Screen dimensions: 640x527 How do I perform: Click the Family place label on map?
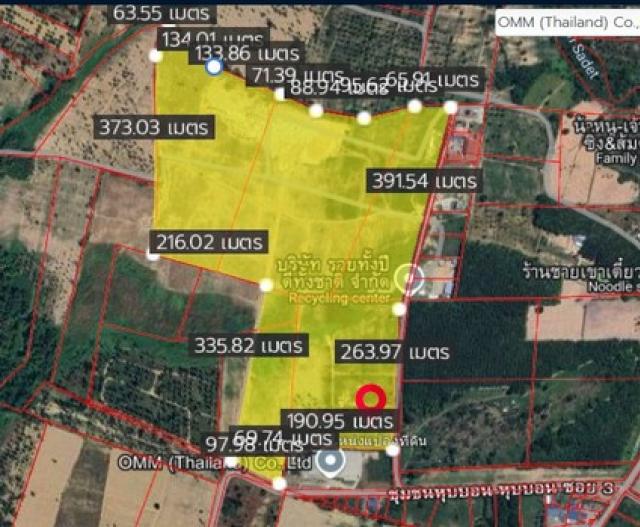pos(613,158)
